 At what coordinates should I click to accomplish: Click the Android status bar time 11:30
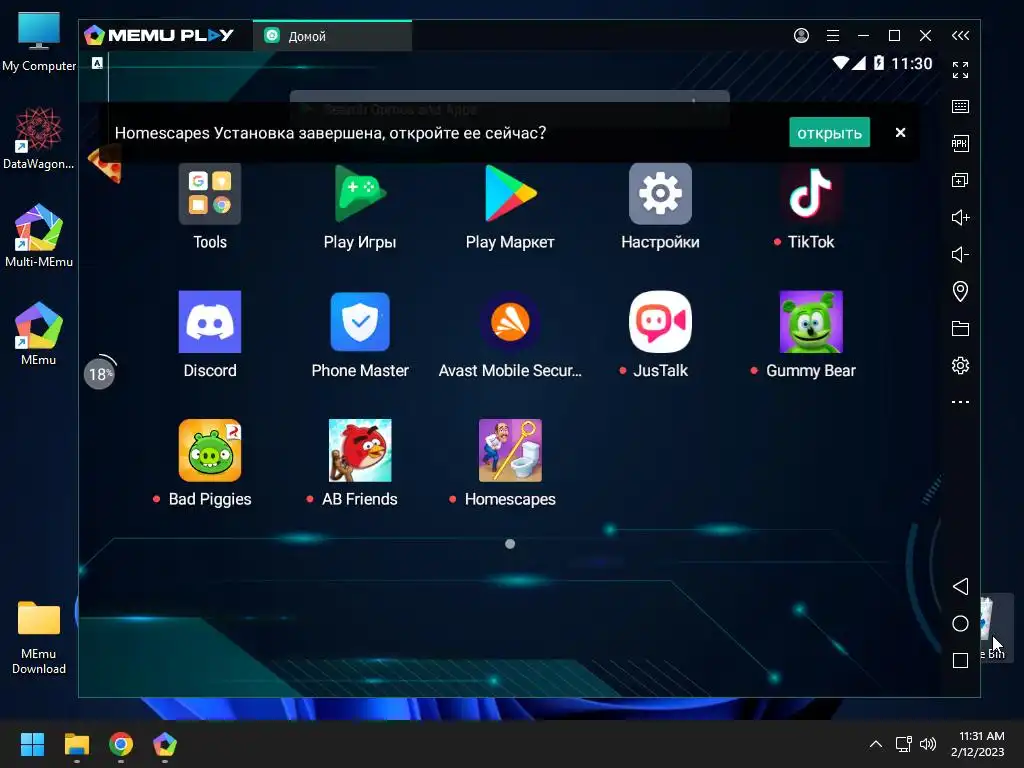click(912, 63)
